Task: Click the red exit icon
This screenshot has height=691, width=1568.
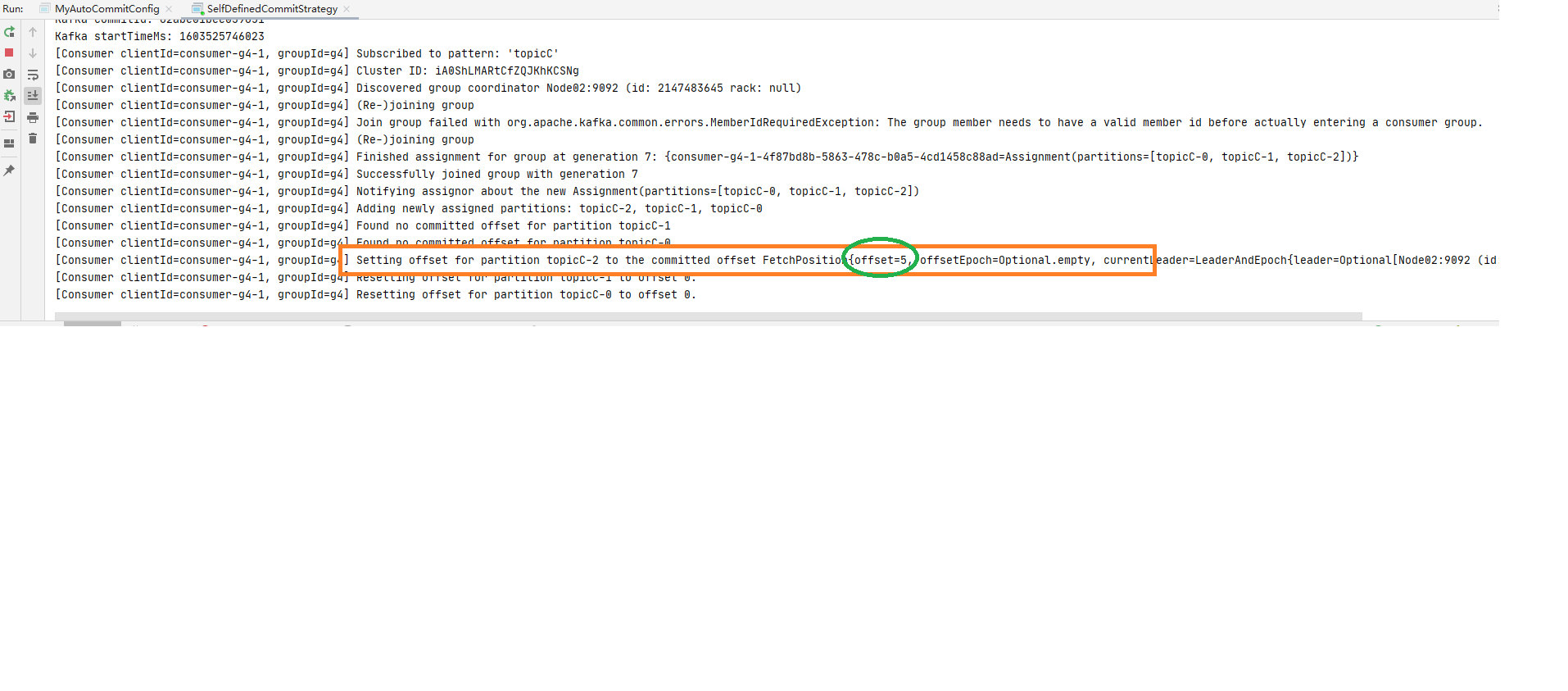Action: [10, 116]
